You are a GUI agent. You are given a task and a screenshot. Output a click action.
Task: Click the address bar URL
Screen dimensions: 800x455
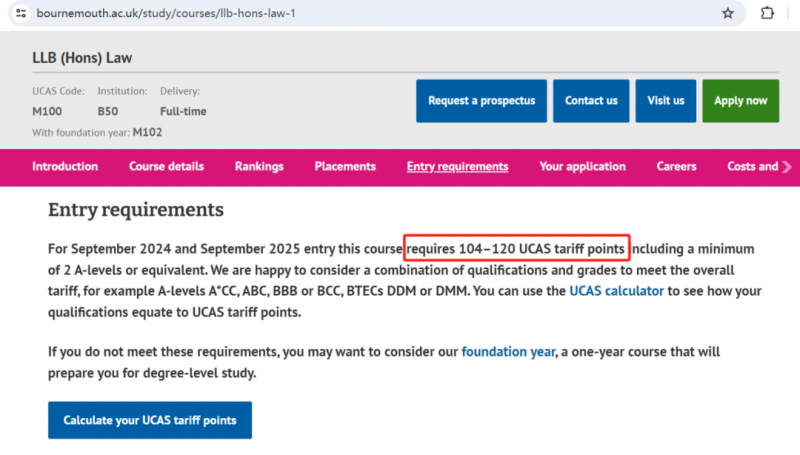pos(166,13)
